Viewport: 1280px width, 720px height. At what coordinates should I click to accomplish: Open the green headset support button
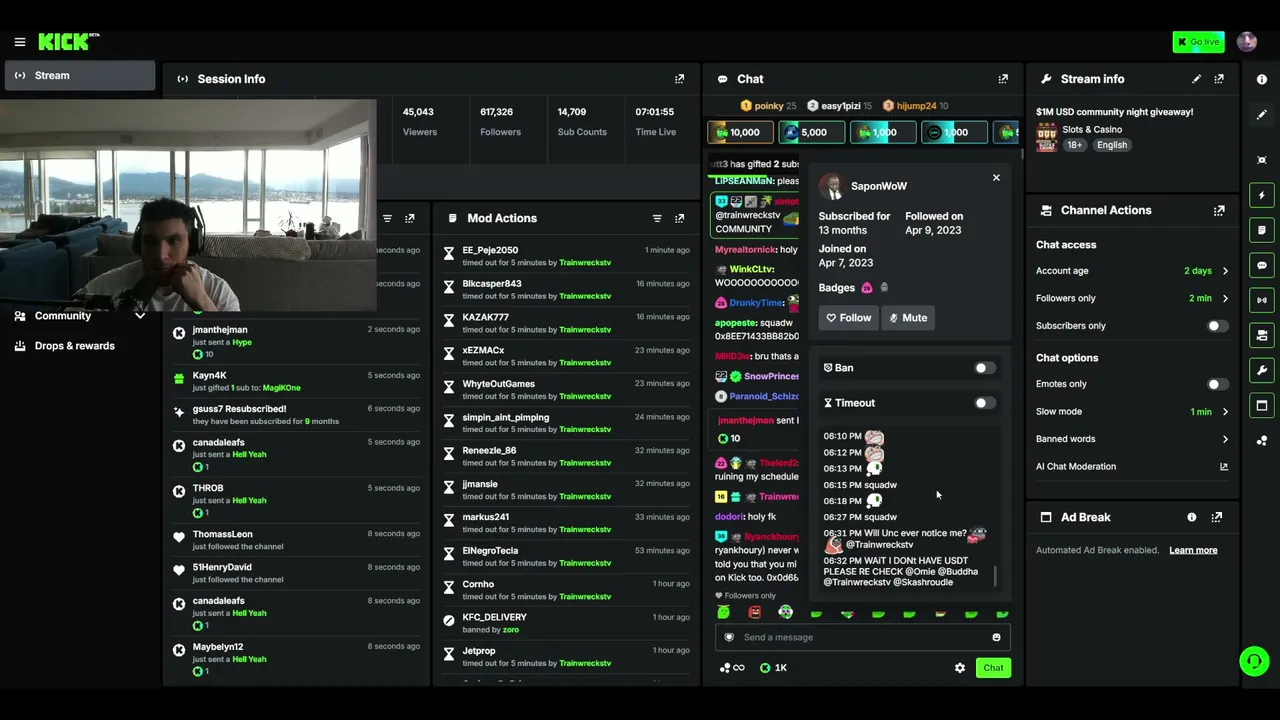pyautogui.click(x=1254, y=661)
